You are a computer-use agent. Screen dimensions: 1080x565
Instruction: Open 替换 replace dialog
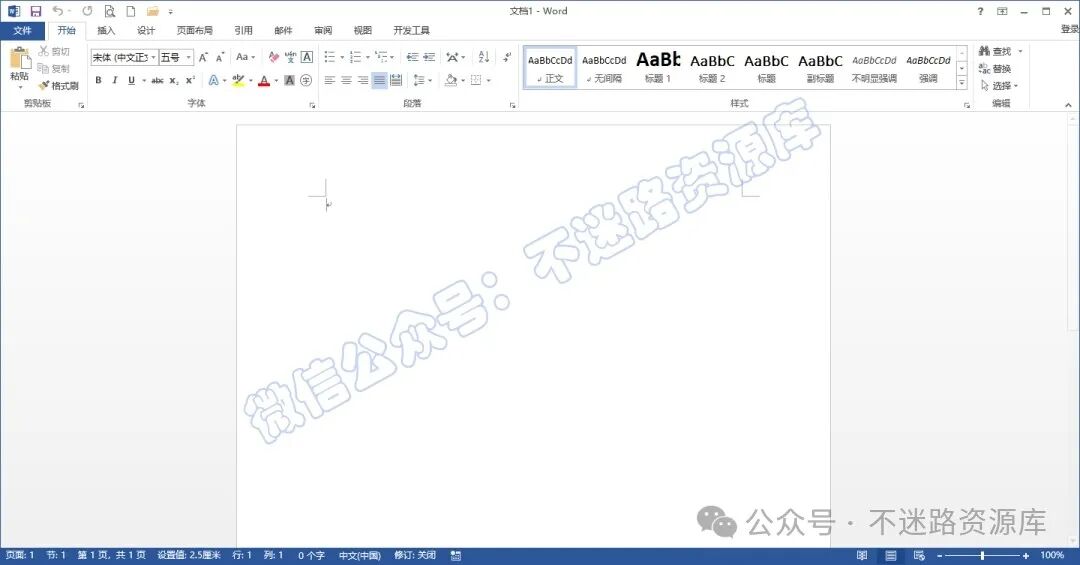[995, 68]
